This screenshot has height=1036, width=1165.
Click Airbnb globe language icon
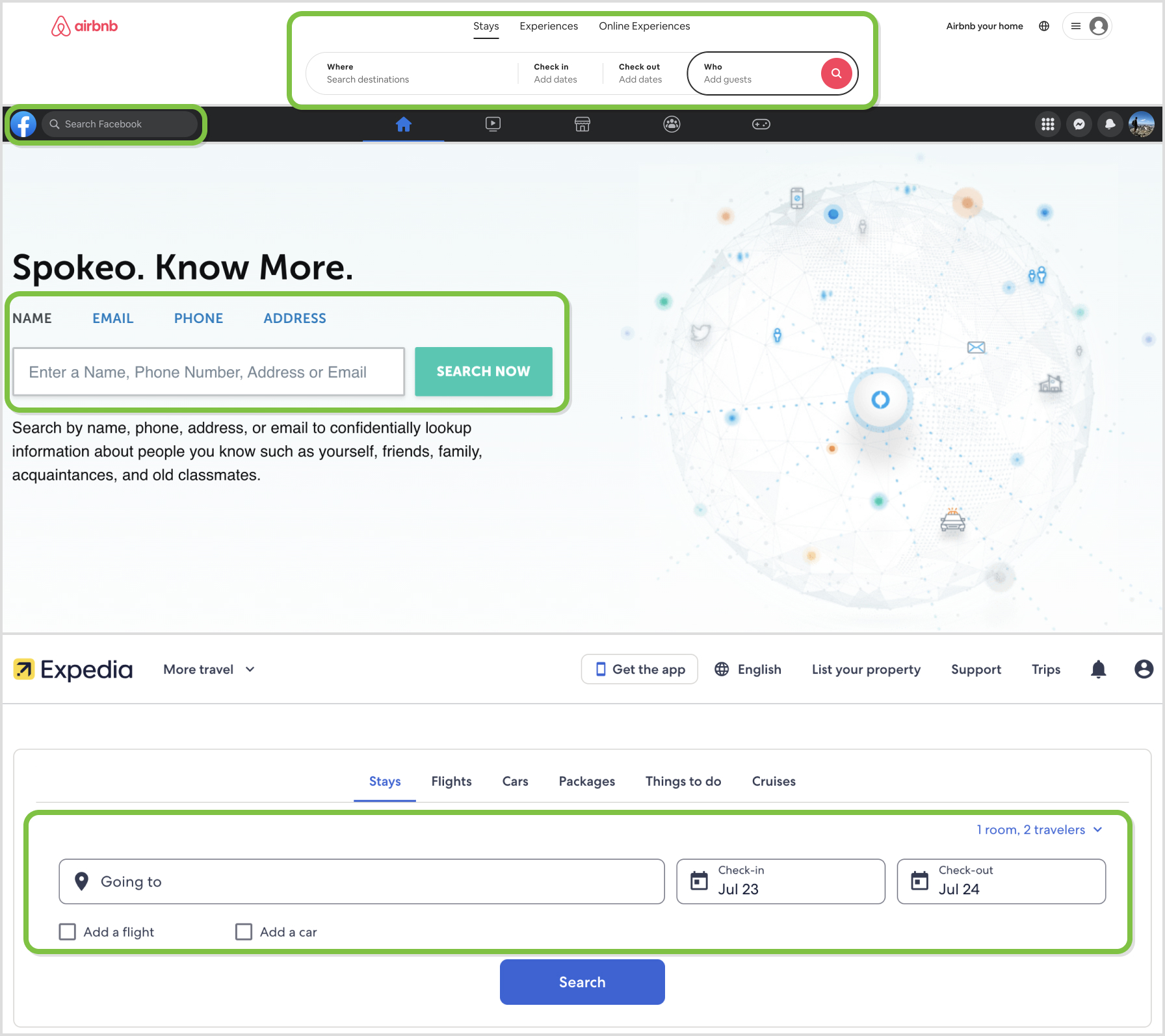1044,26
